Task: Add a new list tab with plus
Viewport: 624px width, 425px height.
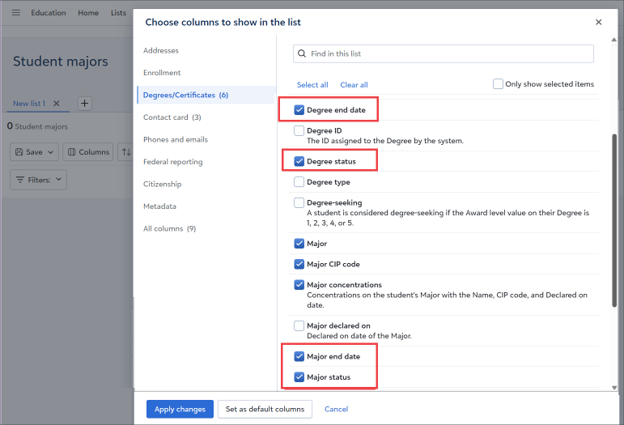Action: (x=84, y=103)
